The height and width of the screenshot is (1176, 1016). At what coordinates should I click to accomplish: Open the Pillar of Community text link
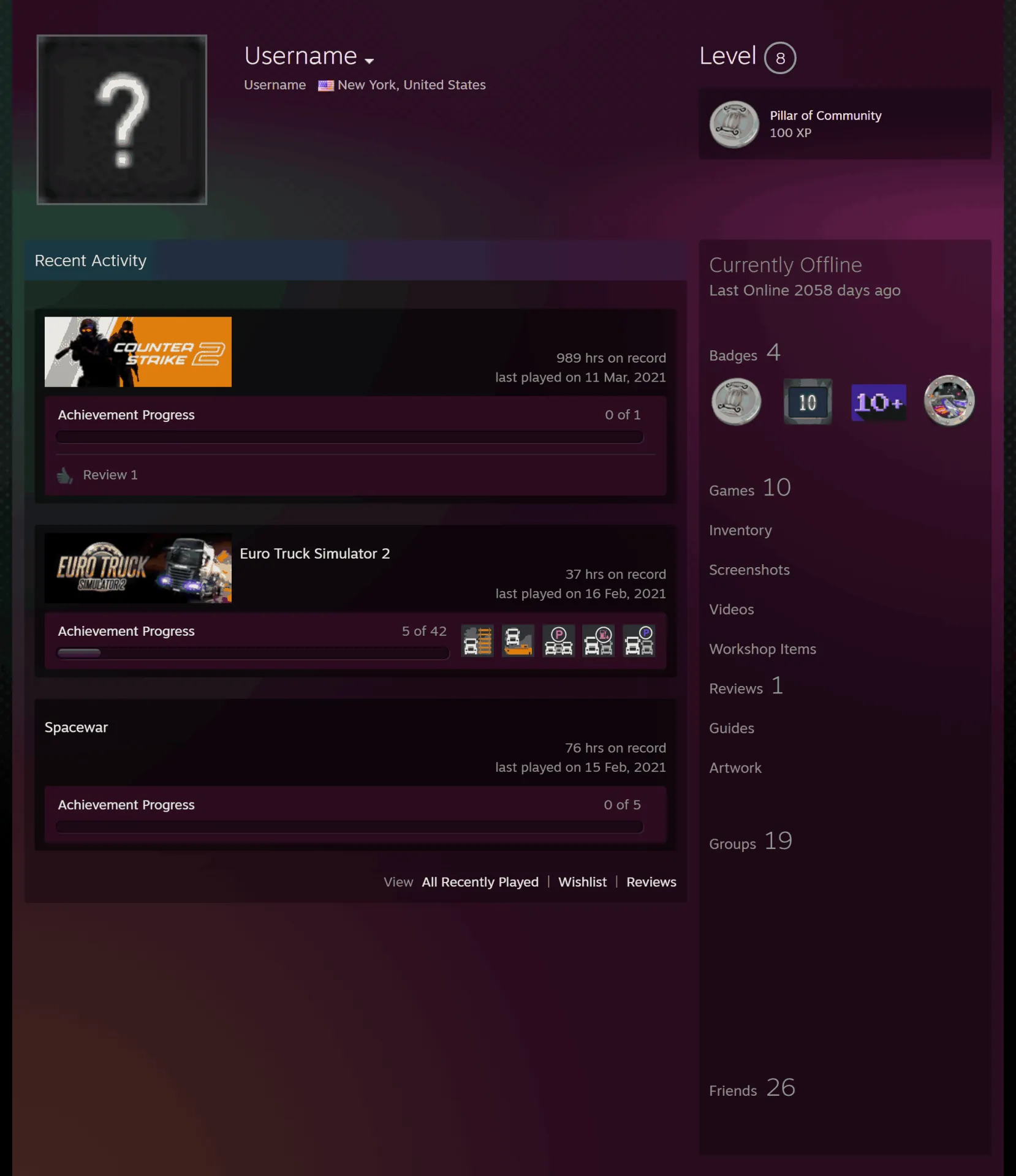tap(825, 116)
